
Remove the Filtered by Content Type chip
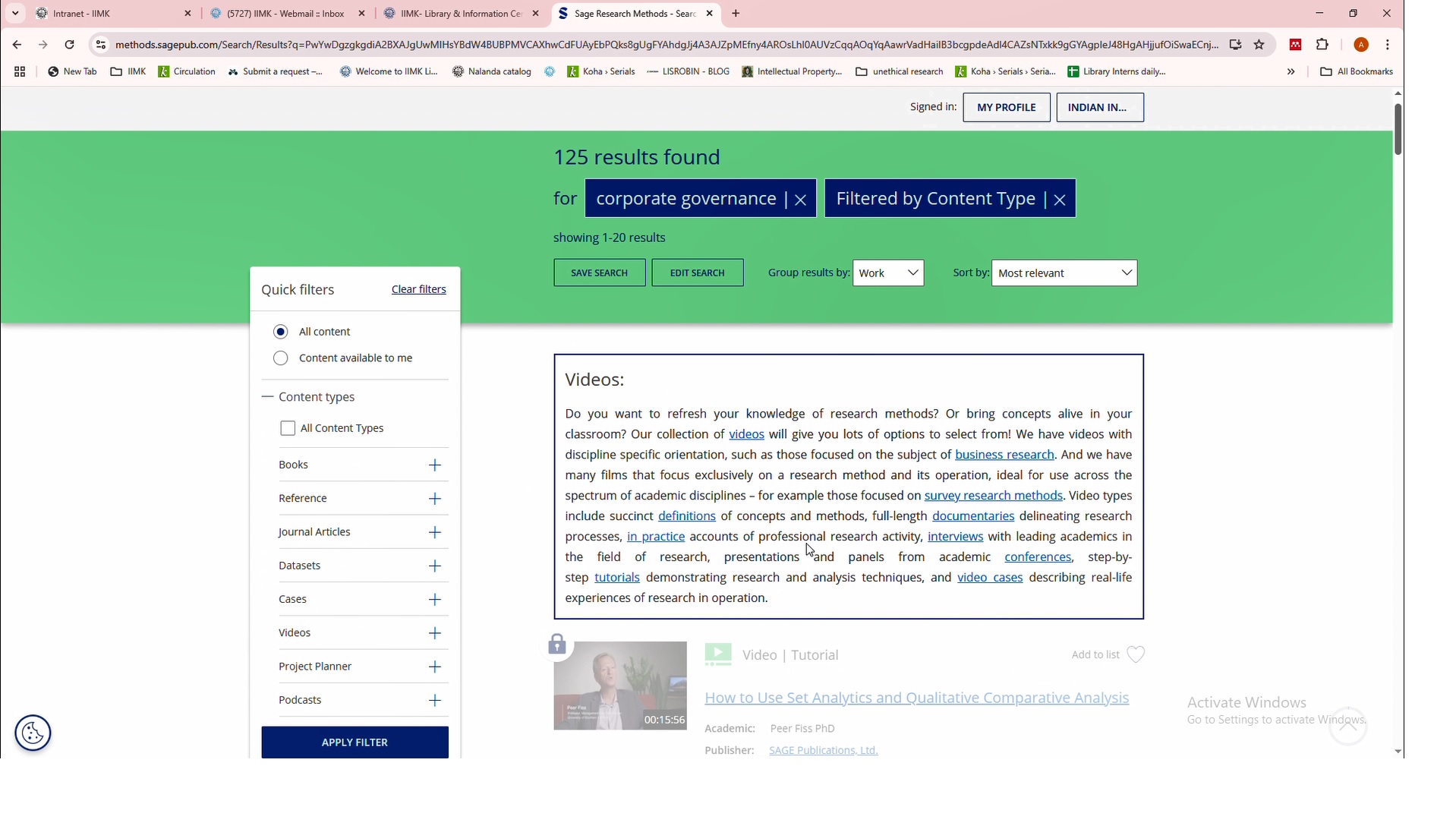pyautogui.click(x=1060, y=200)
